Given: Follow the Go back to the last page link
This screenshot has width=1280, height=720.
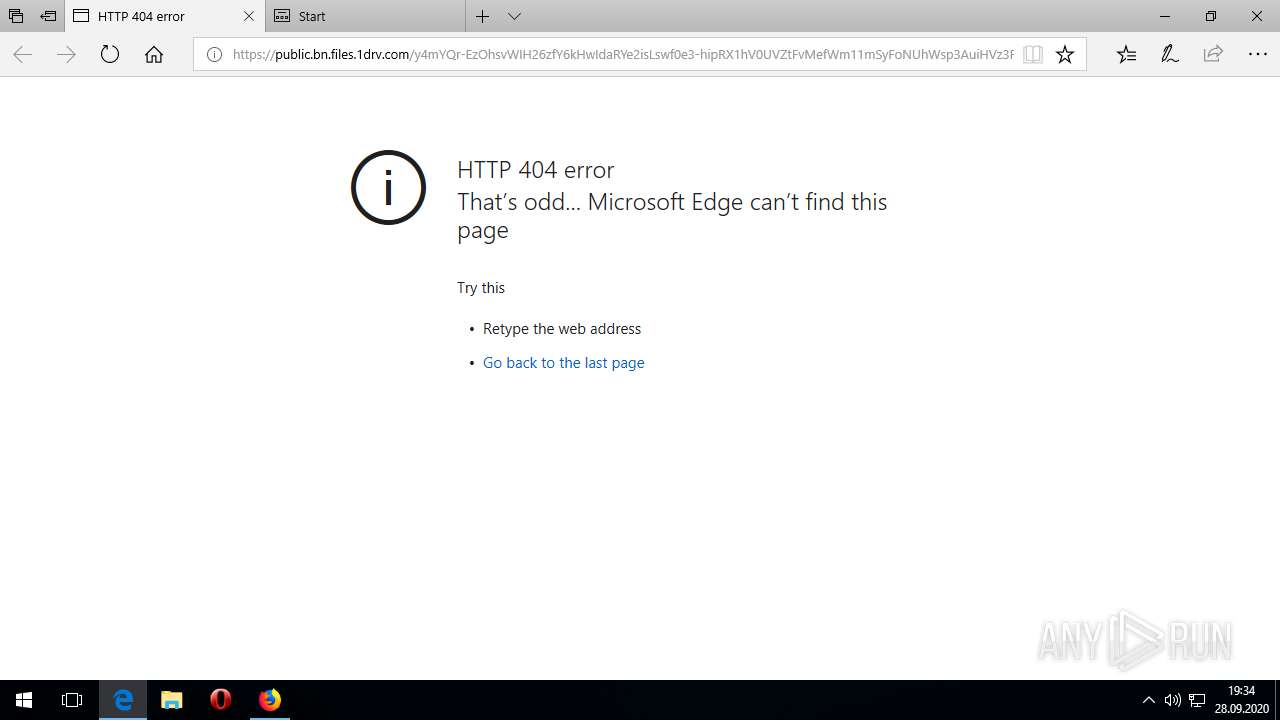Looking at the screenshot, I should point(563,363).
